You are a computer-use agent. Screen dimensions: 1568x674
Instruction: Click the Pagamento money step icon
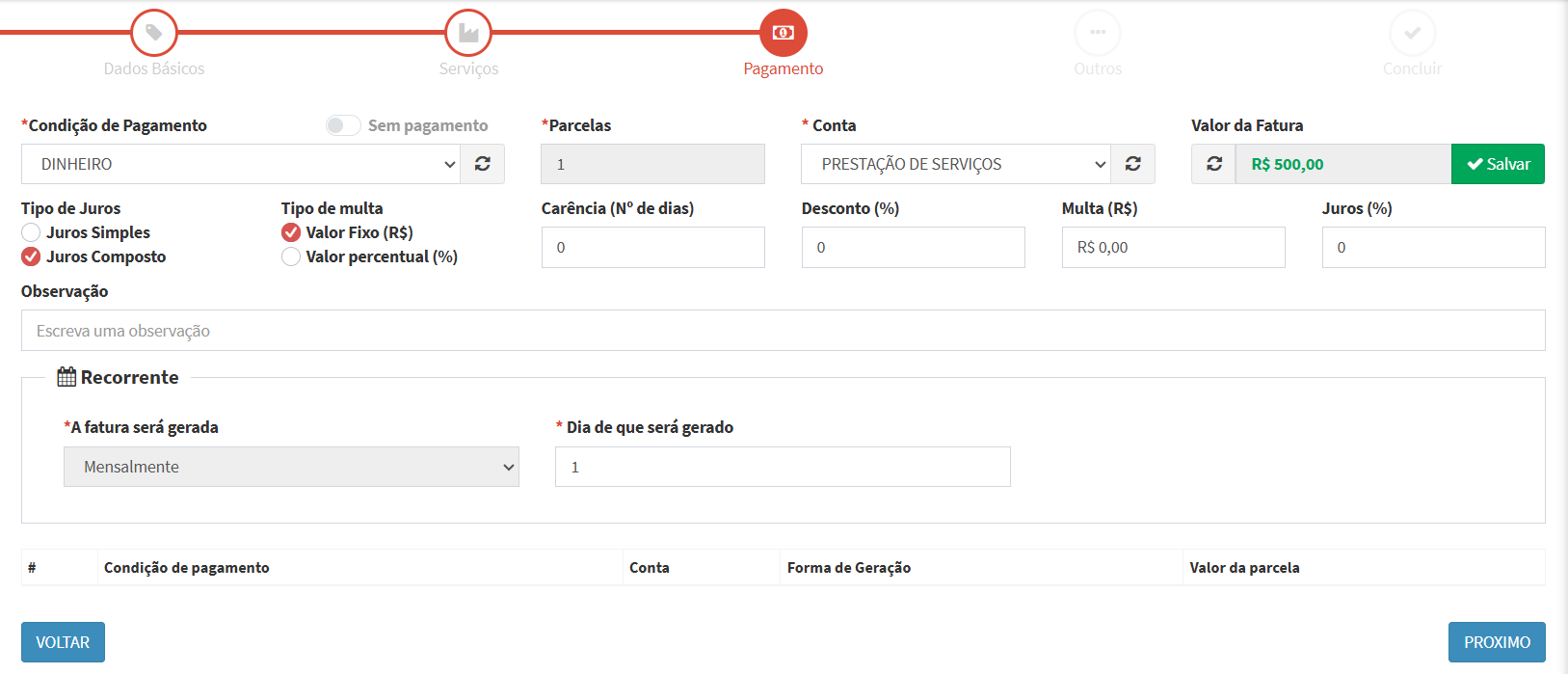coord(784,33)
